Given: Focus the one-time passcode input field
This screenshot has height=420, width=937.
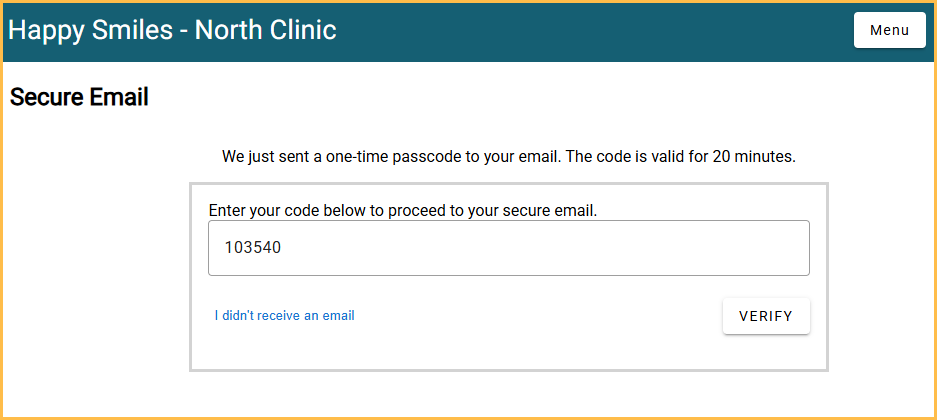Looking at the screenshot, I should pos(508,248).
